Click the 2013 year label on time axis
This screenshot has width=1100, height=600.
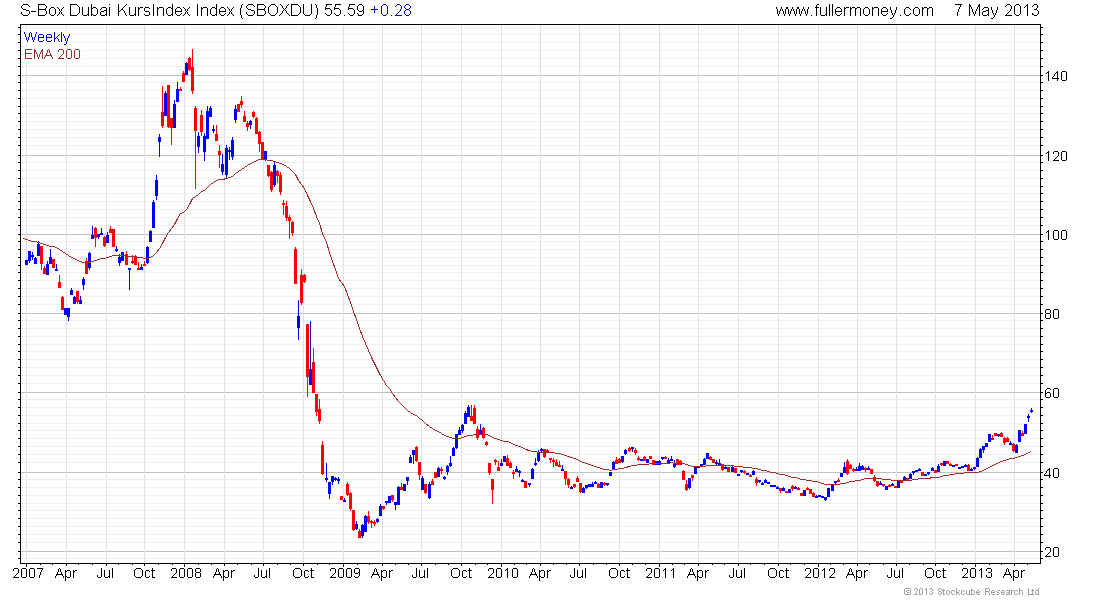pyautogui.click(x=977, y=573)
